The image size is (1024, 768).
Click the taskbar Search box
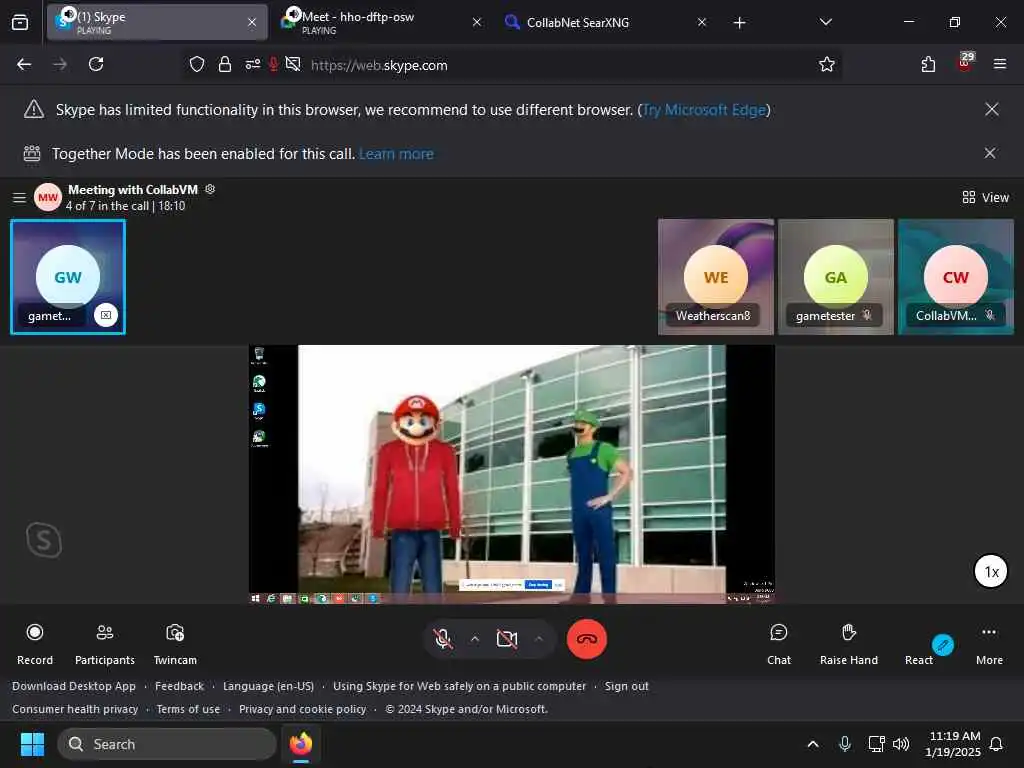[167, 744]
